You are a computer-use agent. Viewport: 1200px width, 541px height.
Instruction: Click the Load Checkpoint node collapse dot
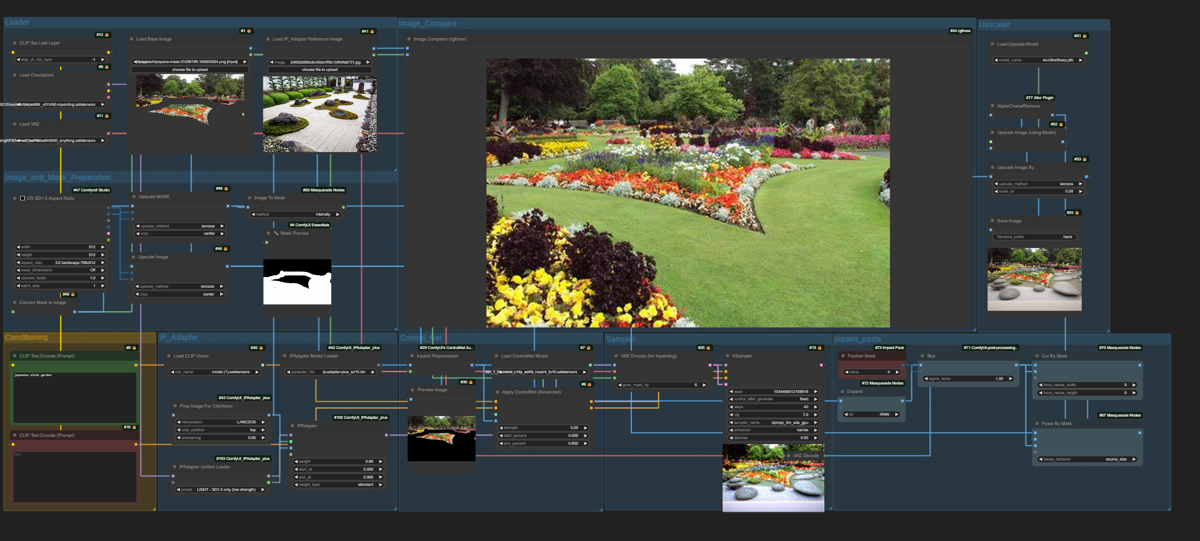(x=15, y=75)
